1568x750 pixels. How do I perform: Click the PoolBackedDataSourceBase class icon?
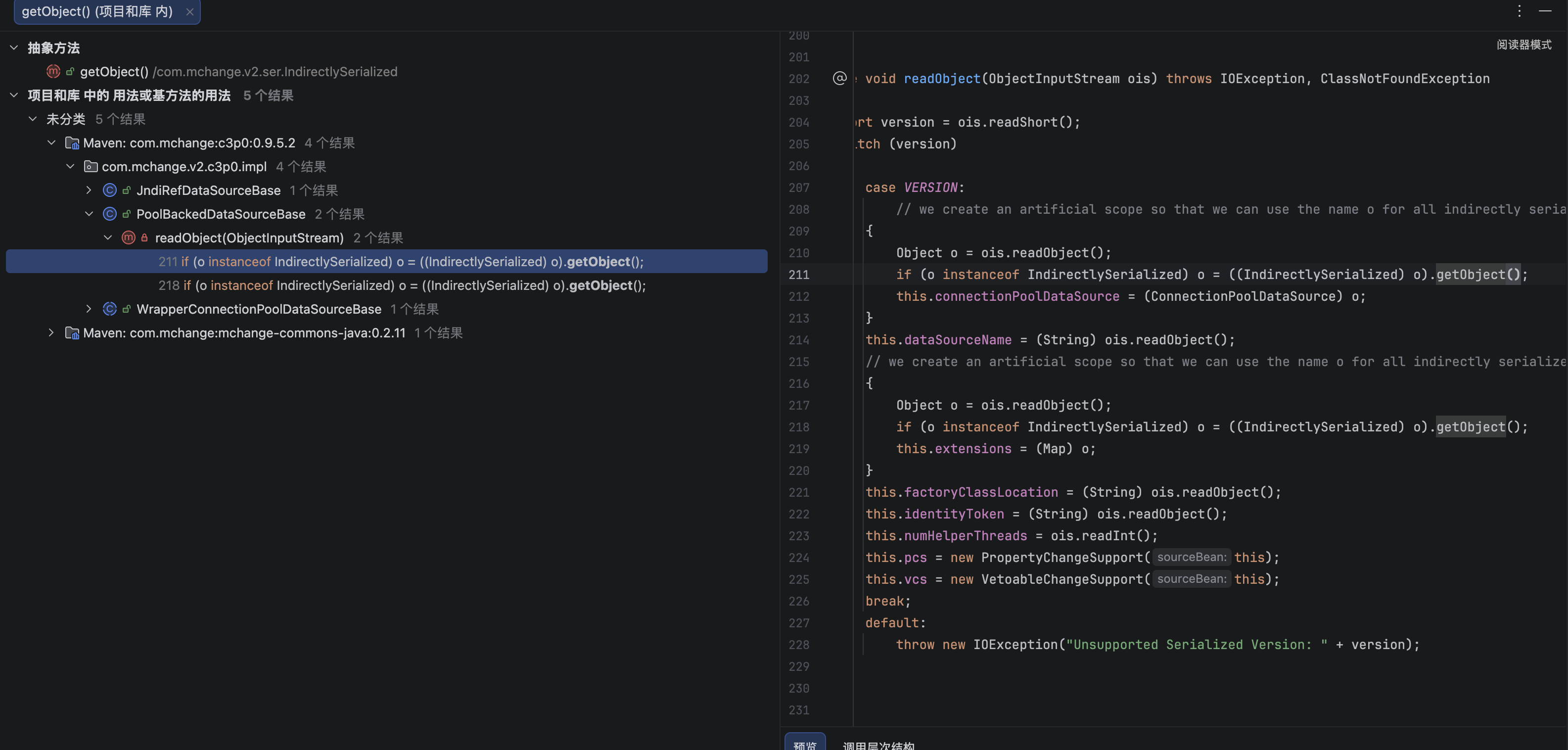110,214
